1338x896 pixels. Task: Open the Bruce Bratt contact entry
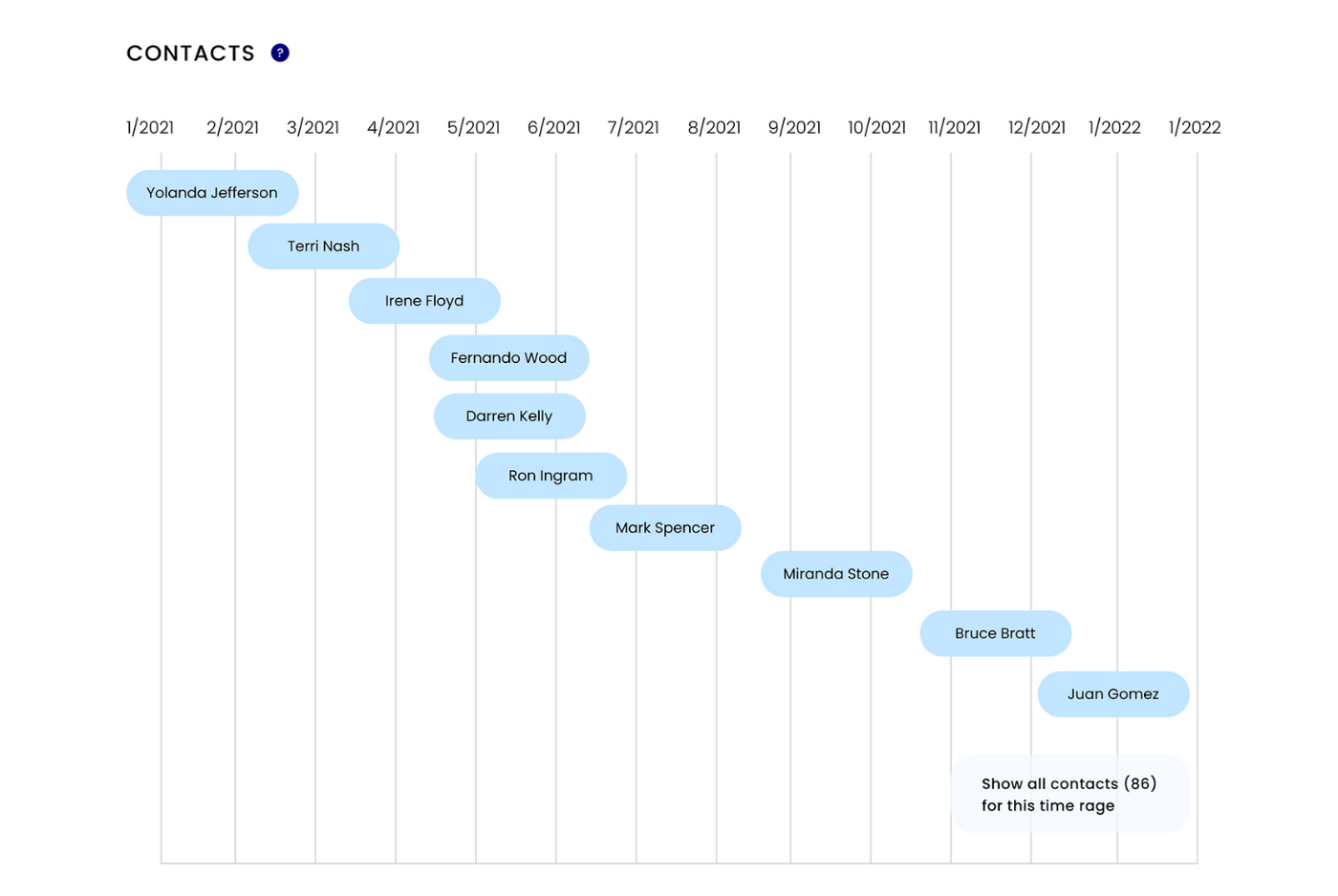pos(995,633)
